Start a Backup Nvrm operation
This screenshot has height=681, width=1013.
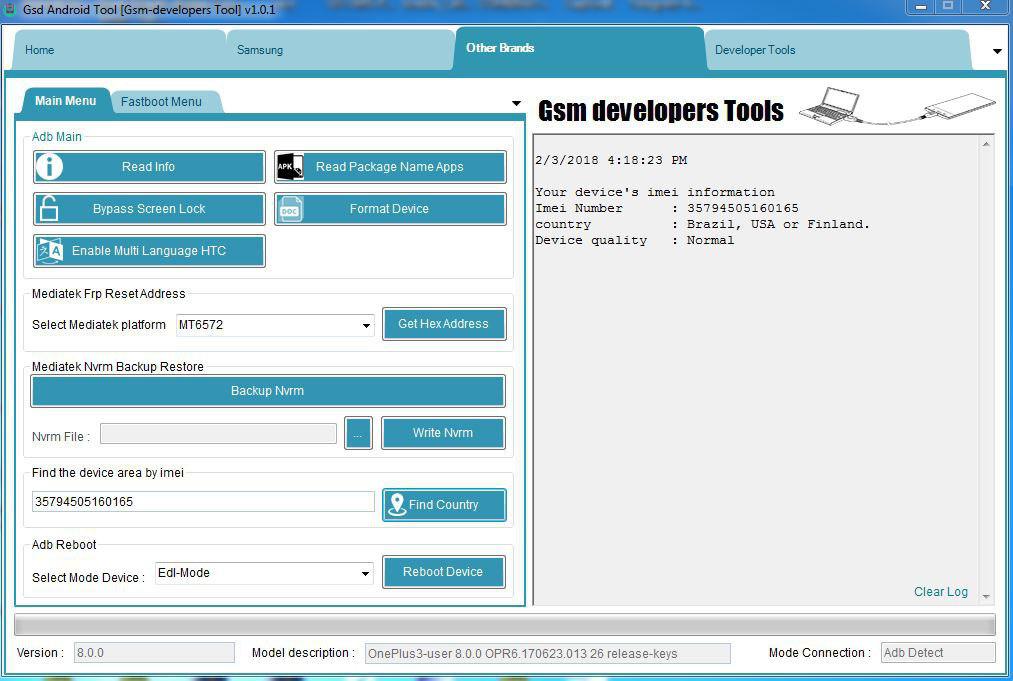267,390
